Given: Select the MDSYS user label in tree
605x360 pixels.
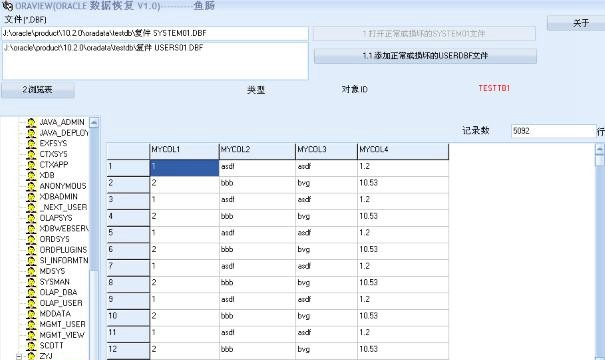Looking at the screenshot, I should (x=52, y=271).
